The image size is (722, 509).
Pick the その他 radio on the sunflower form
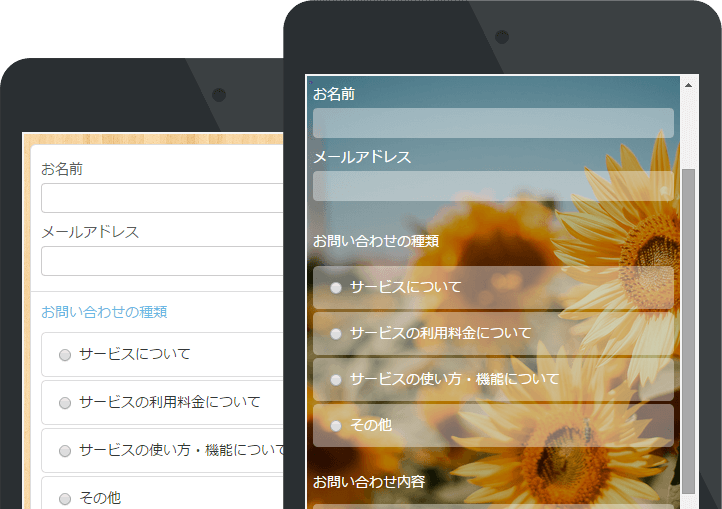336,426
